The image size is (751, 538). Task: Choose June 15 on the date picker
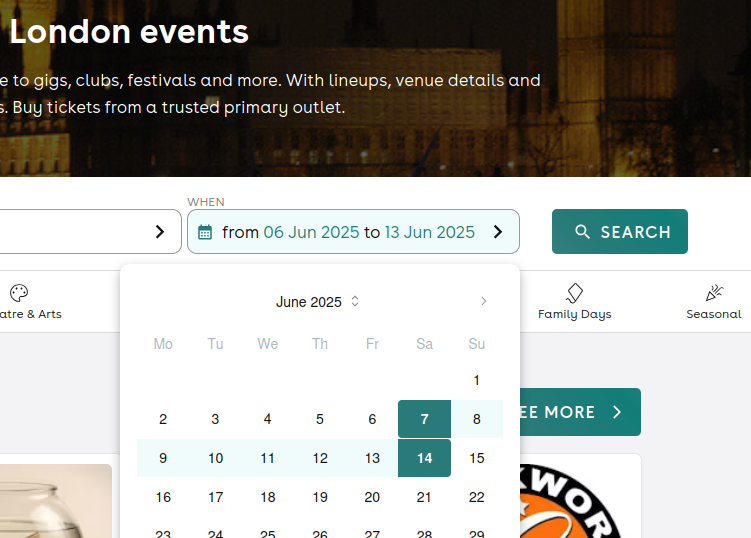(477, 458)
